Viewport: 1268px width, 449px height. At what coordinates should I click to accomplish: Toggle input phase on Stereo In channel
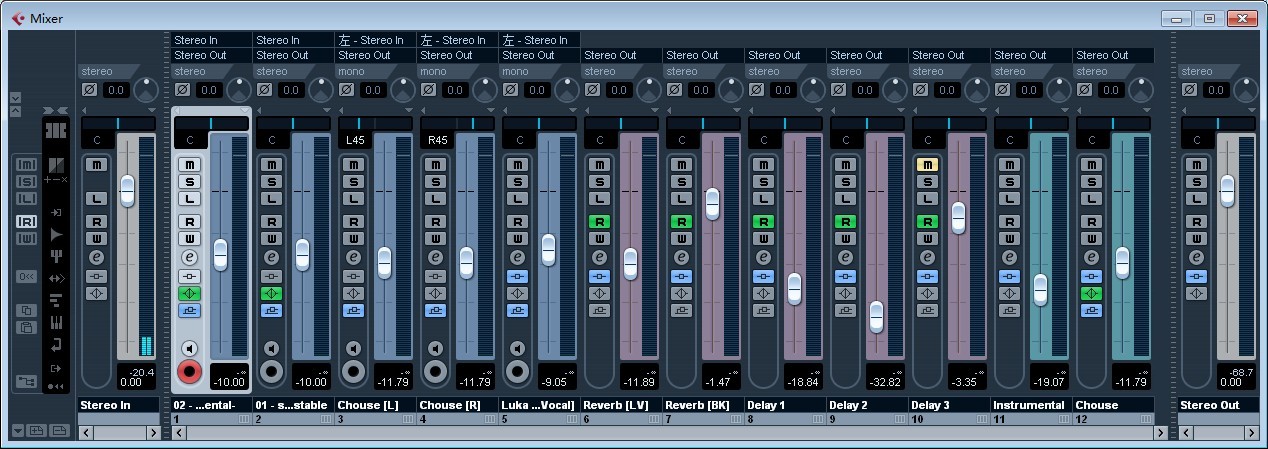[90, 90]
